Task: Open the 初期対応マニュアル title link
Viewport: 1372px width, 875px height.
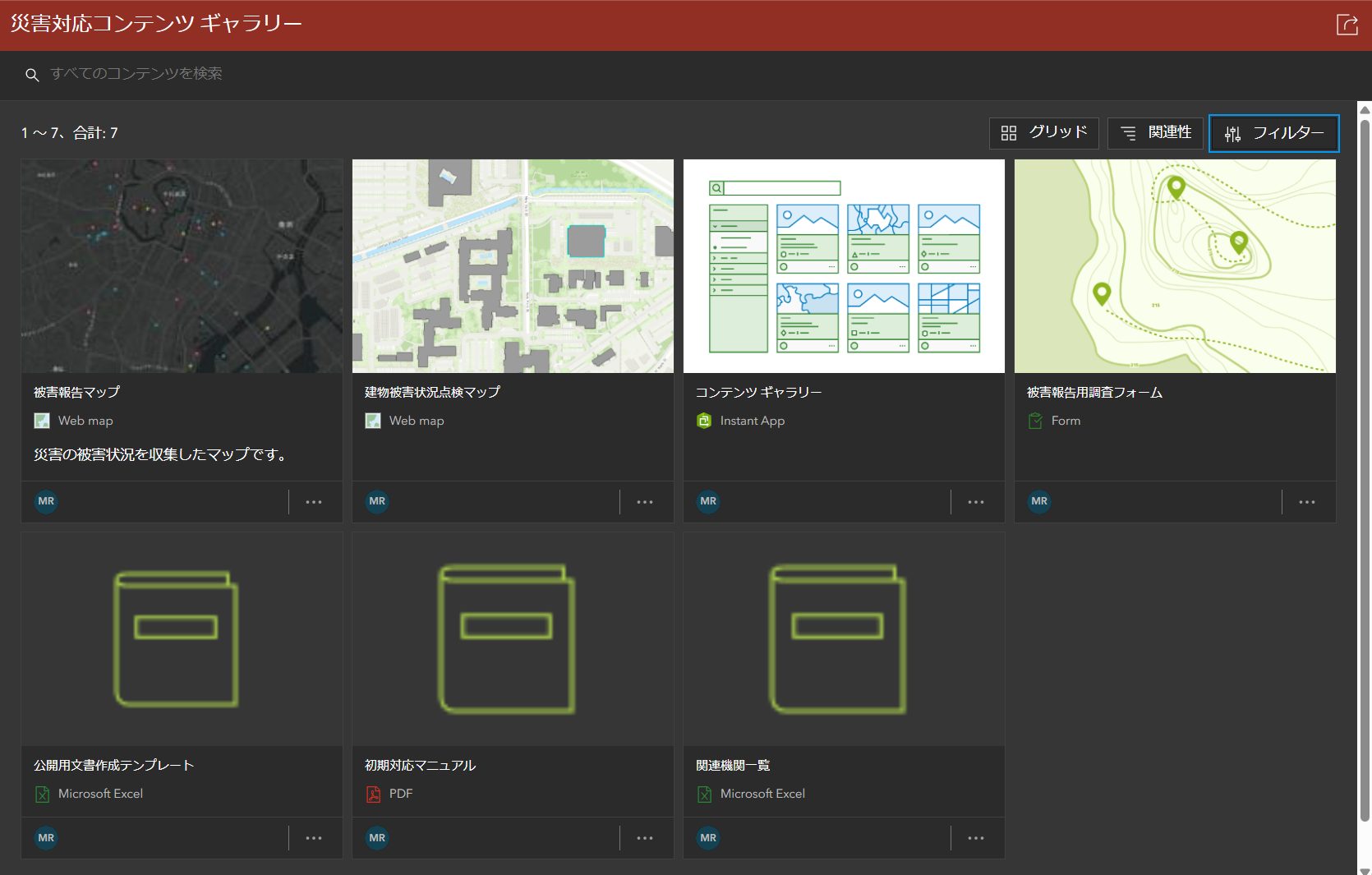Action: click(420, 766)
